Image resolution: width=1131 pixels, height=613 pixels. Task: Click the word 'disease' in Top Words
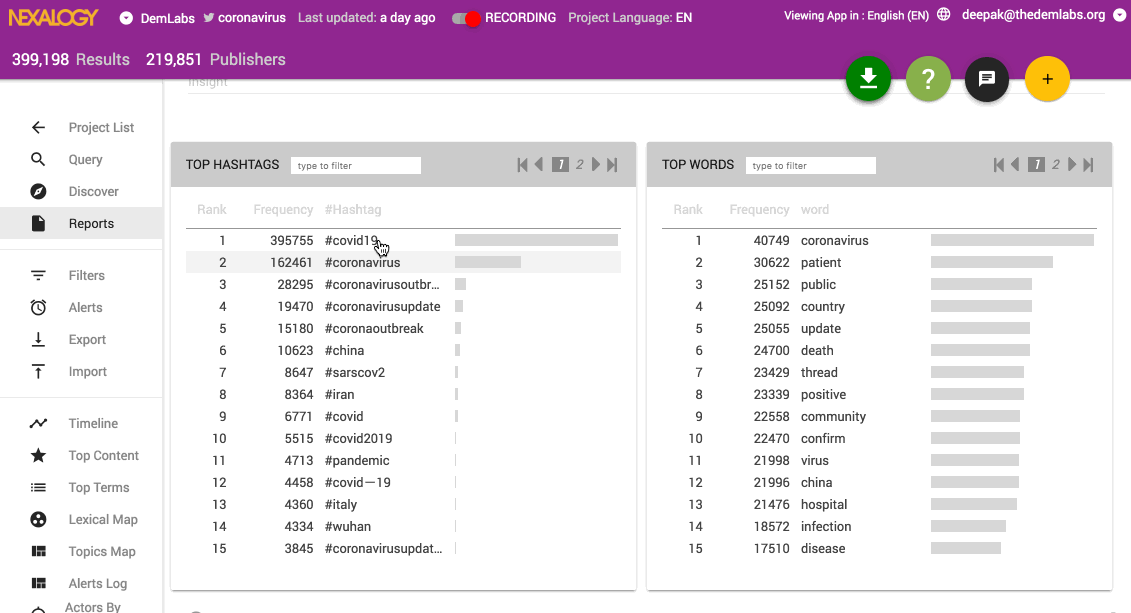pos(823,548)
